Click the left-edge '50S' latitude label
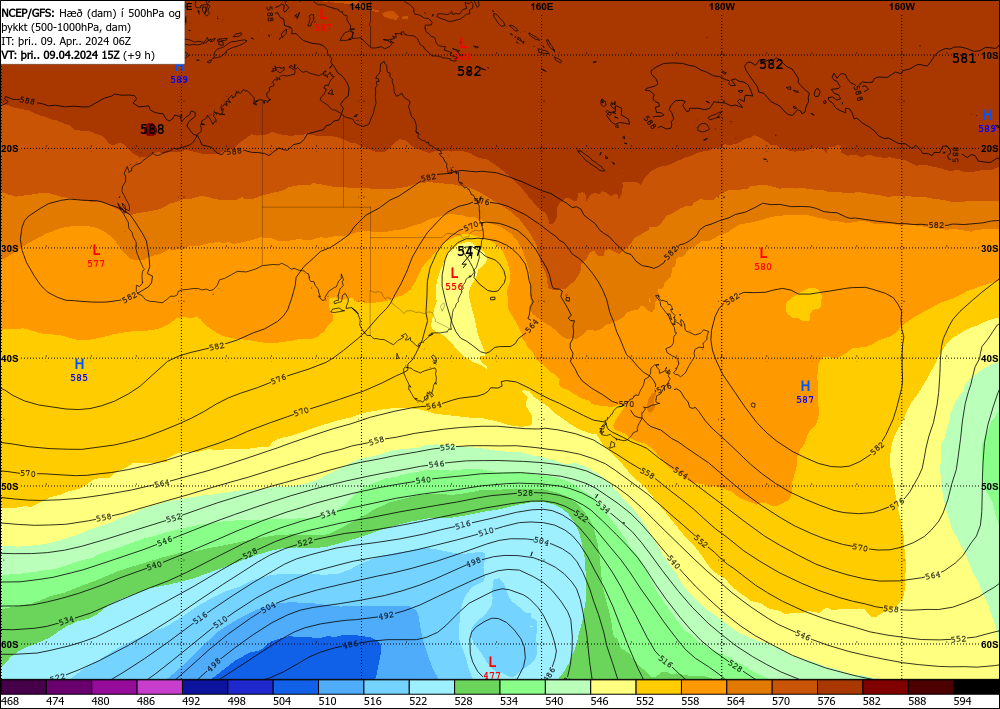 (10, 486)
